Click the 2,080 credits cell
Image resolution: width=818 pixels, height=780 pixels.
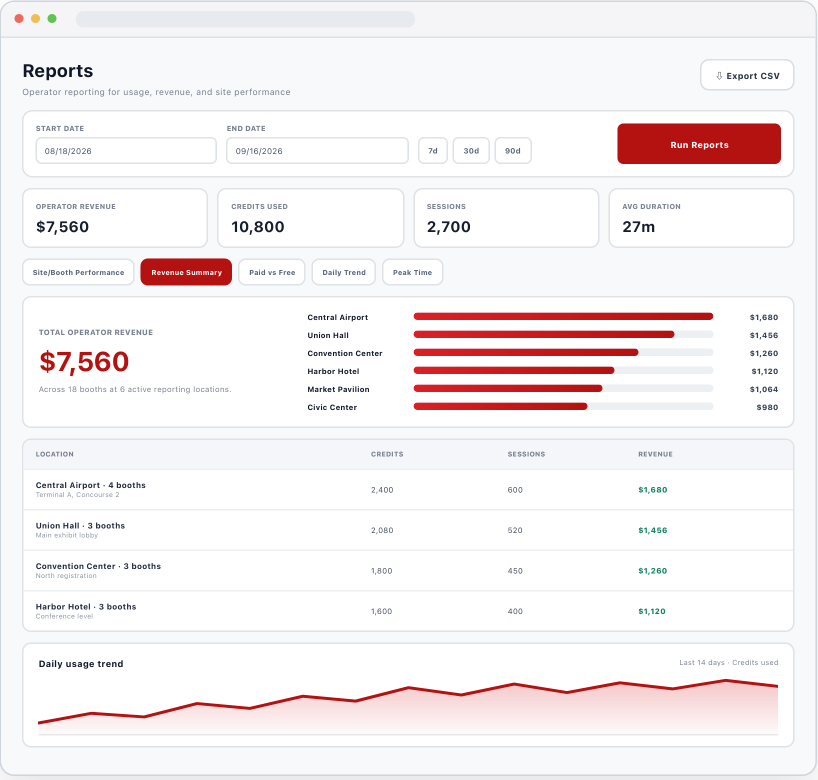click(382, 531)
